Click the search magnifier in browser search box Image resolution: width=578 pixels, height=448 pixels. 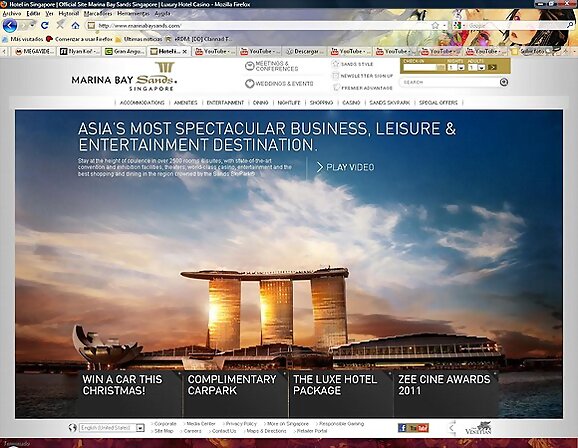pos(570,25)
